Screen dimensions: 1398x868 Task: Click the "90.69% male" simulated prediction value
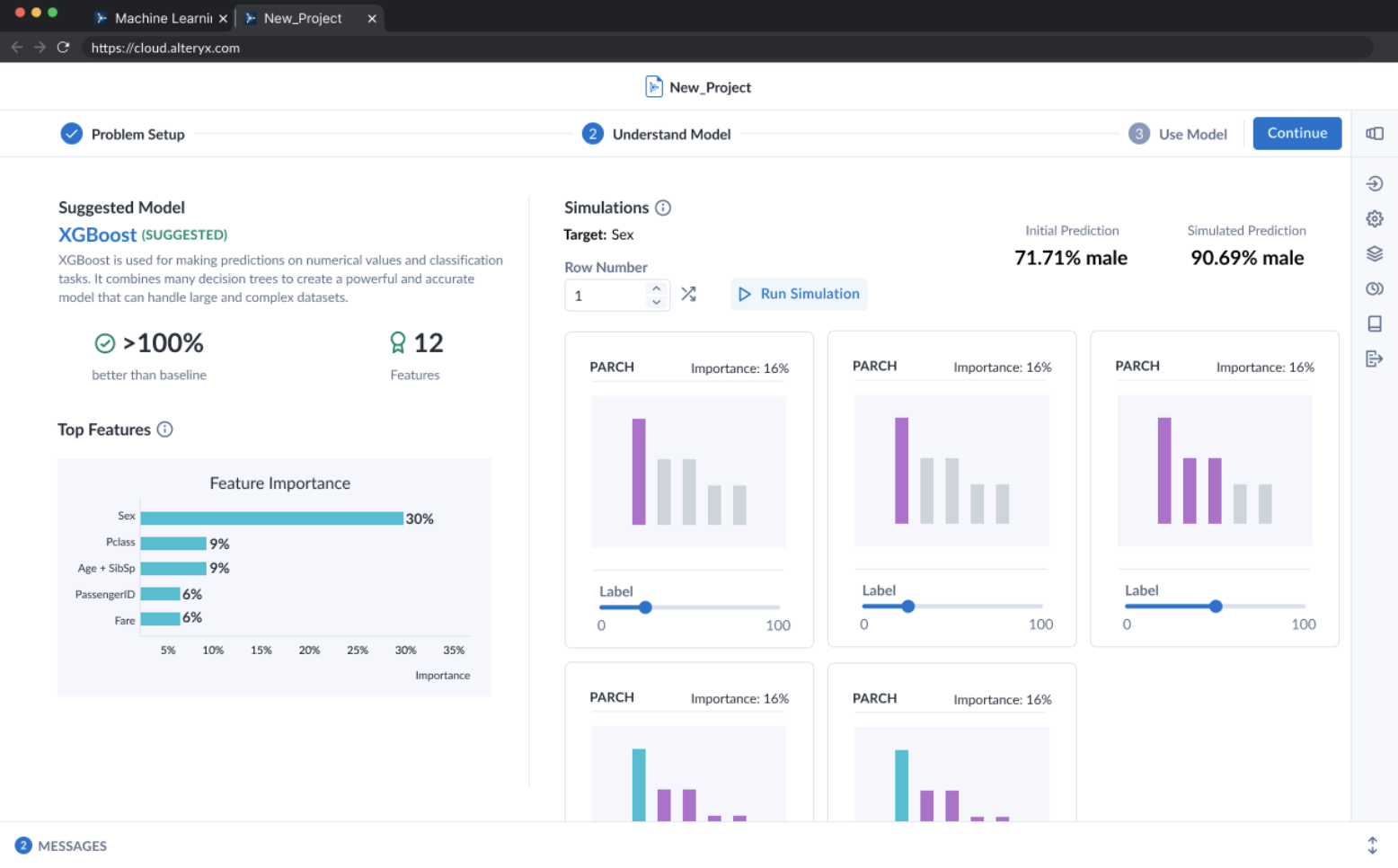[1247, 258]
